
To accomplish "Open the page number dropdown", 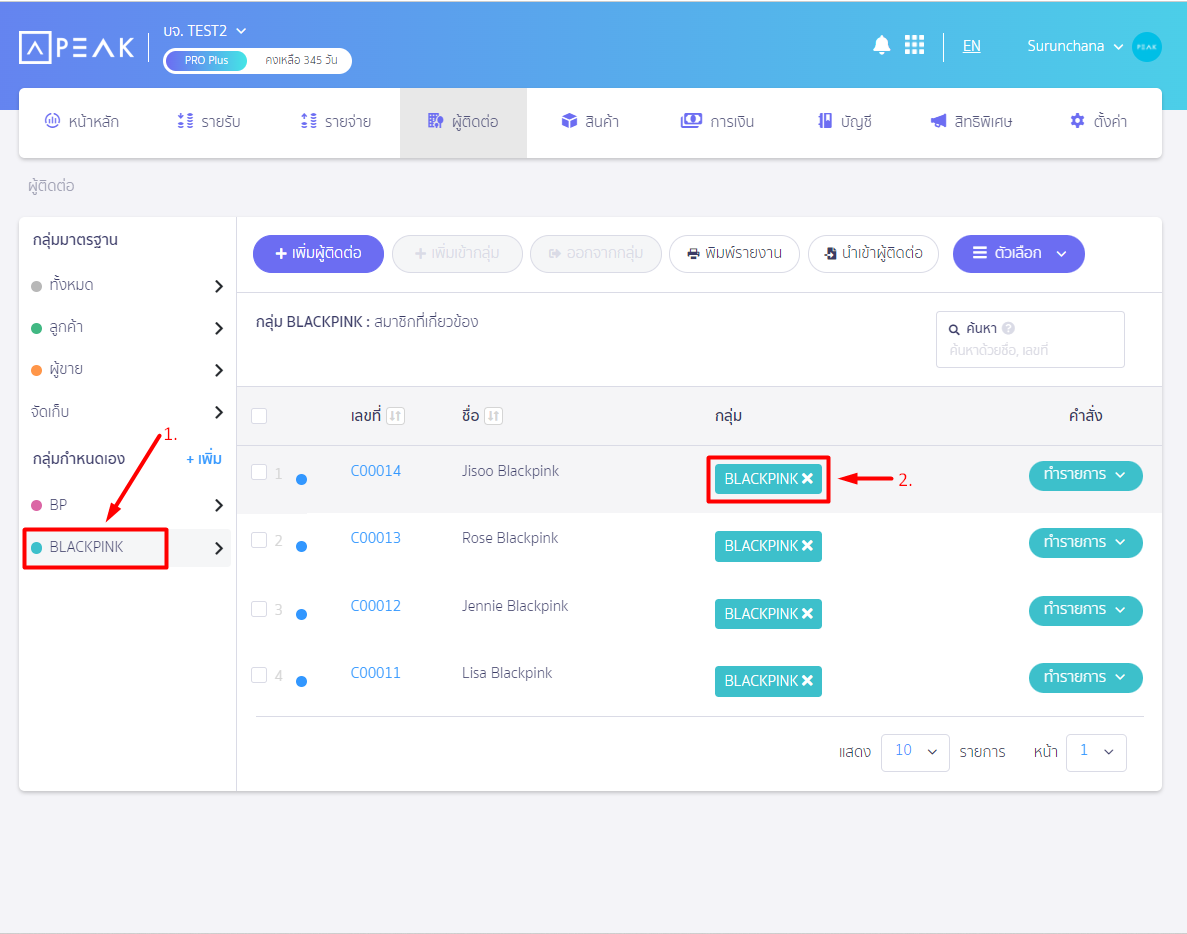I will tap(1096, 752).
